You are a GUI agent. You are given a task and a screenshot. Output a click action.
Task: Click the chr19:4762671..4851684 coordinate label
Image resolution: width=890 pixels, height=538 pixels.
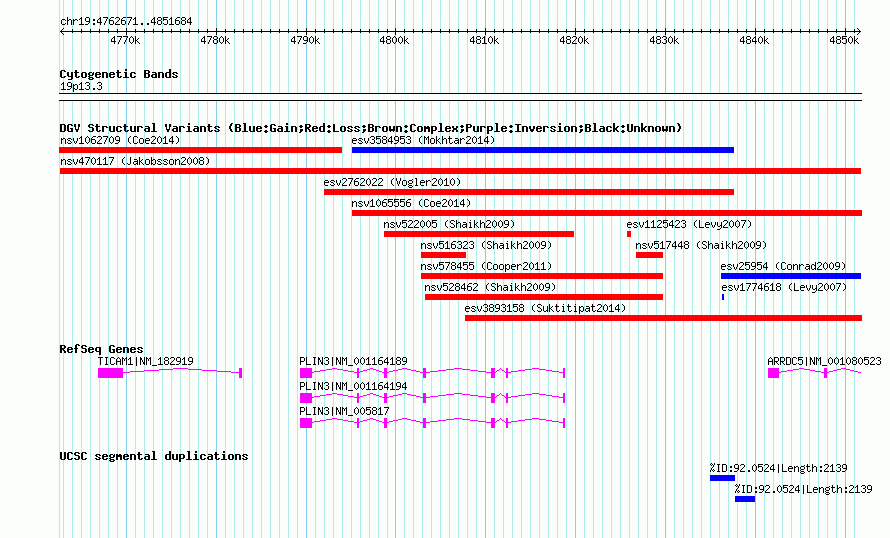[126, 21]
